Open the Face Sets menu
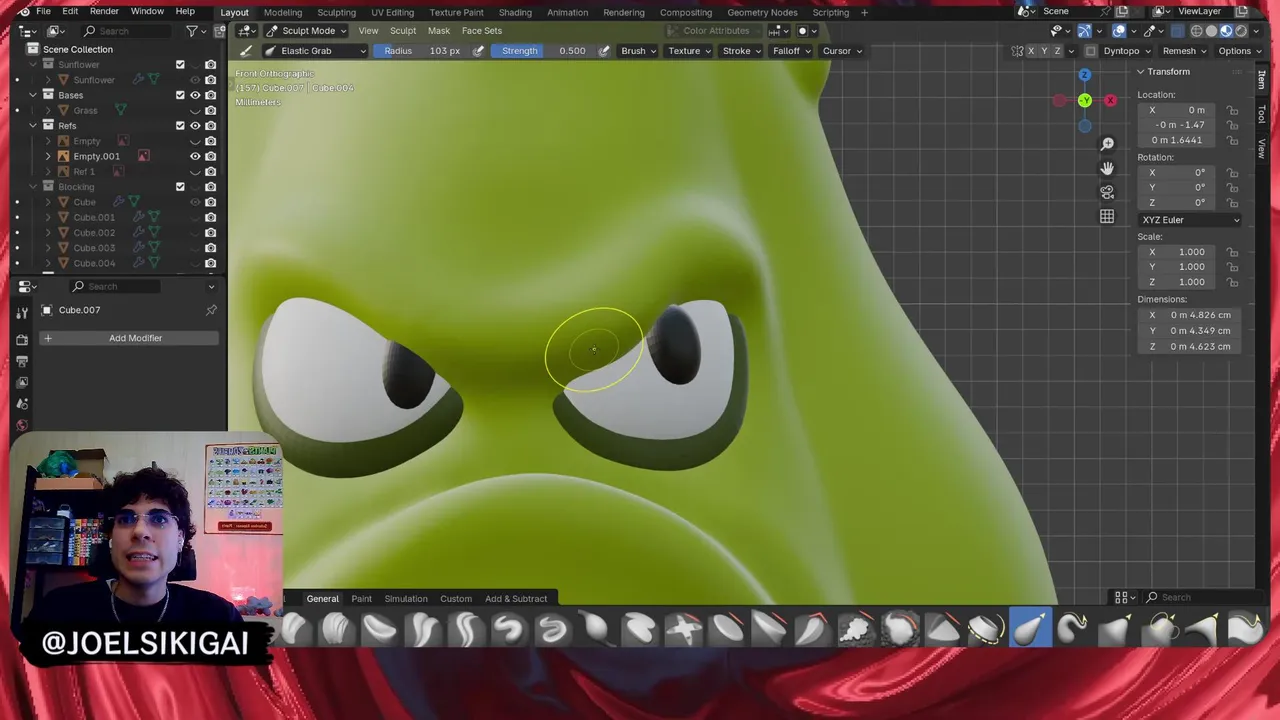The height and width of the screenshot is (720, 1280). tap(482, 31)
